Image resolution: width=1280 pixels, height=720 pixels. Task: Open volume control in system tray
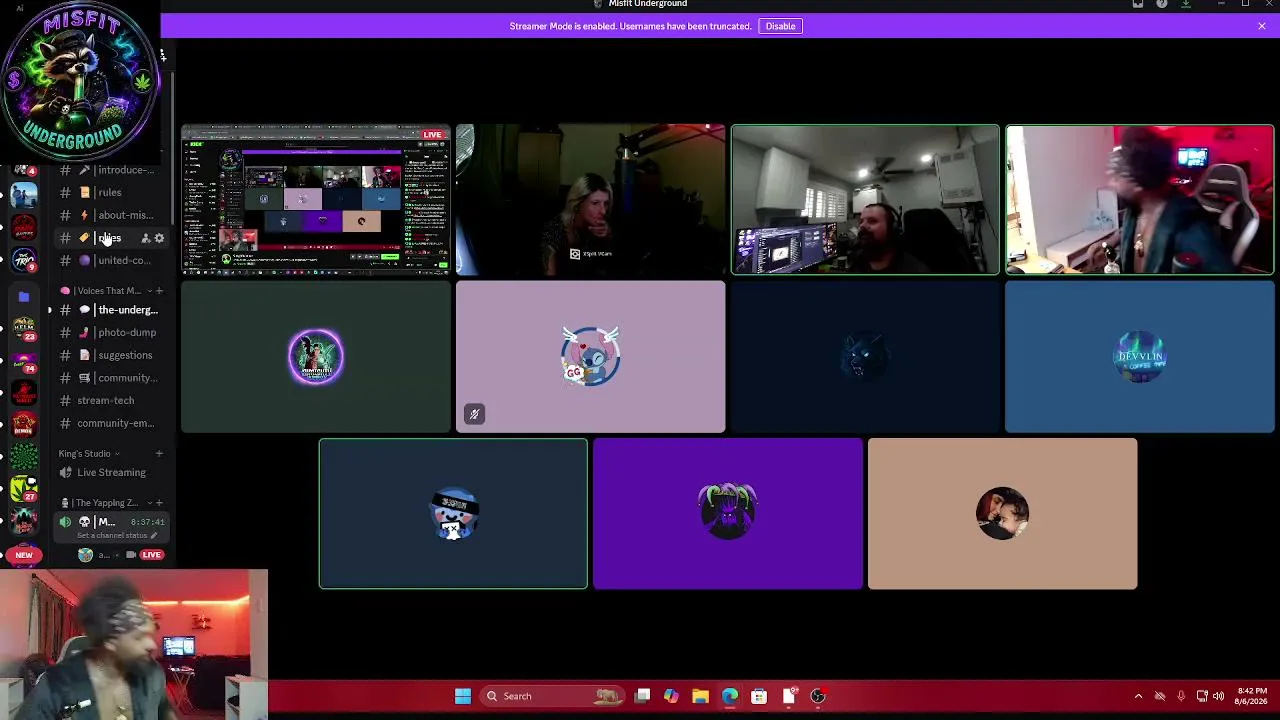pyautogui.click(x=1218, y=696)
